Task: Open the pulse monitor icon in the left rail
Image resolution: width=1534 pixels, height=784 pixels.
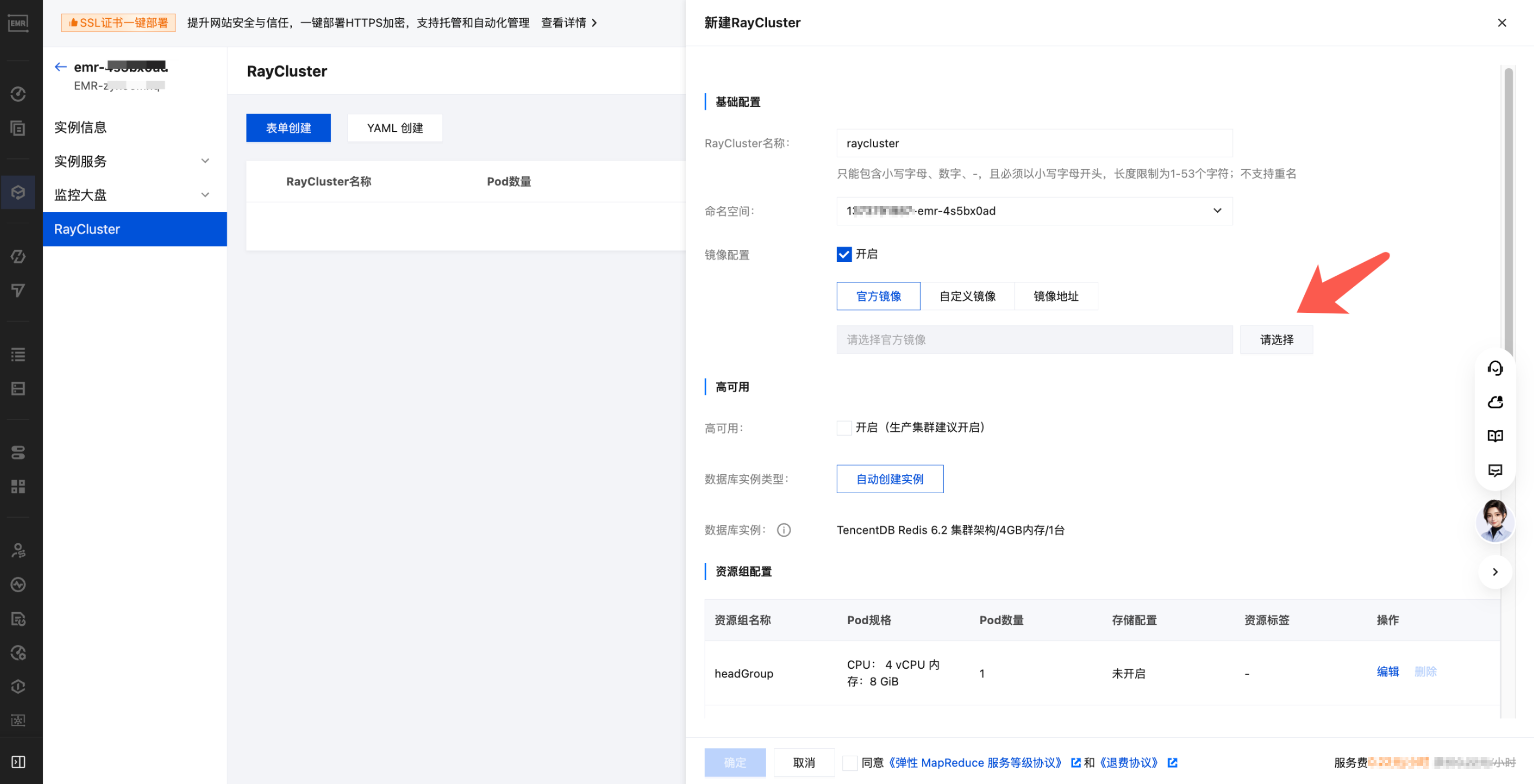Action: pos(18,584)
